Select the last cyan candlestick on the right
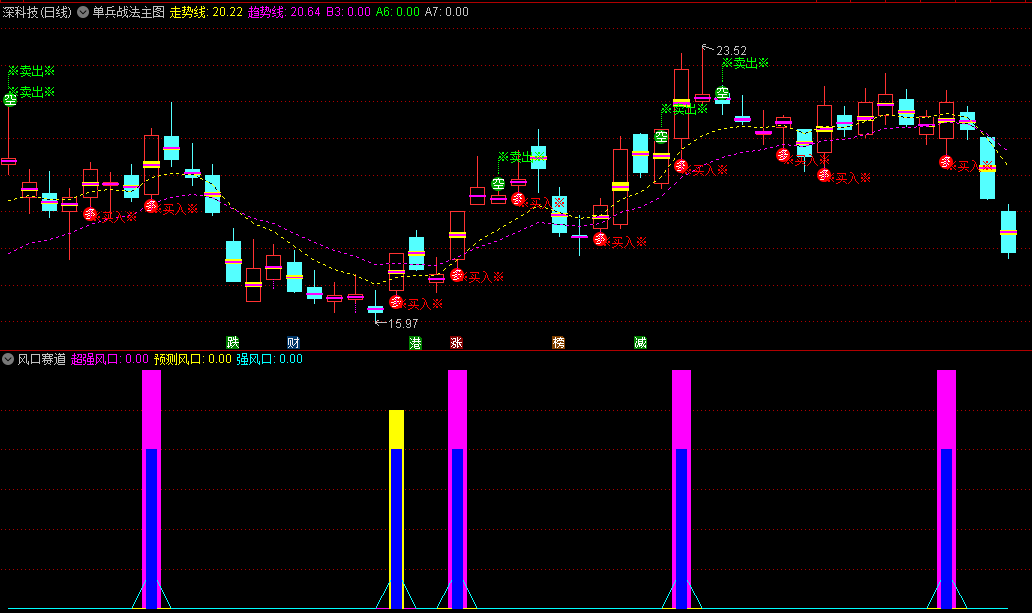This screenshot has width=1032, height=613. point(1008,232)
